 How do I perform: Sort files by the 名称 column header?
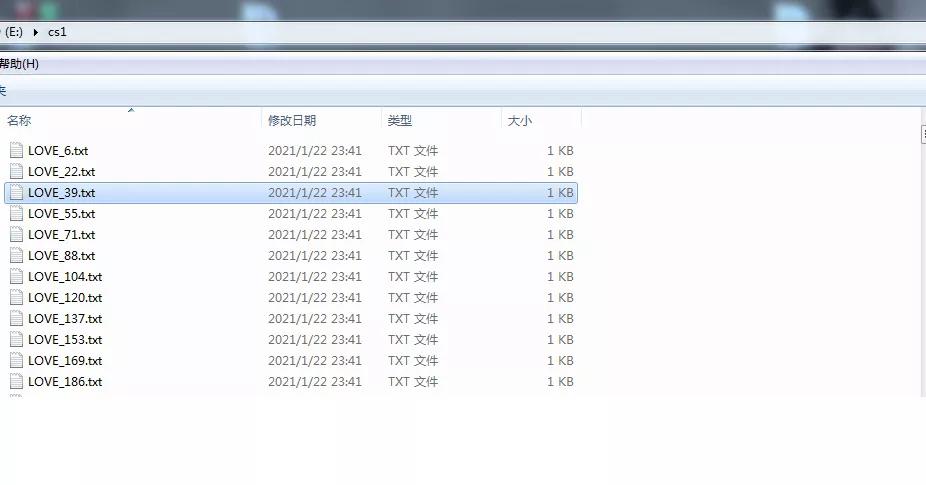click(19, 121)
